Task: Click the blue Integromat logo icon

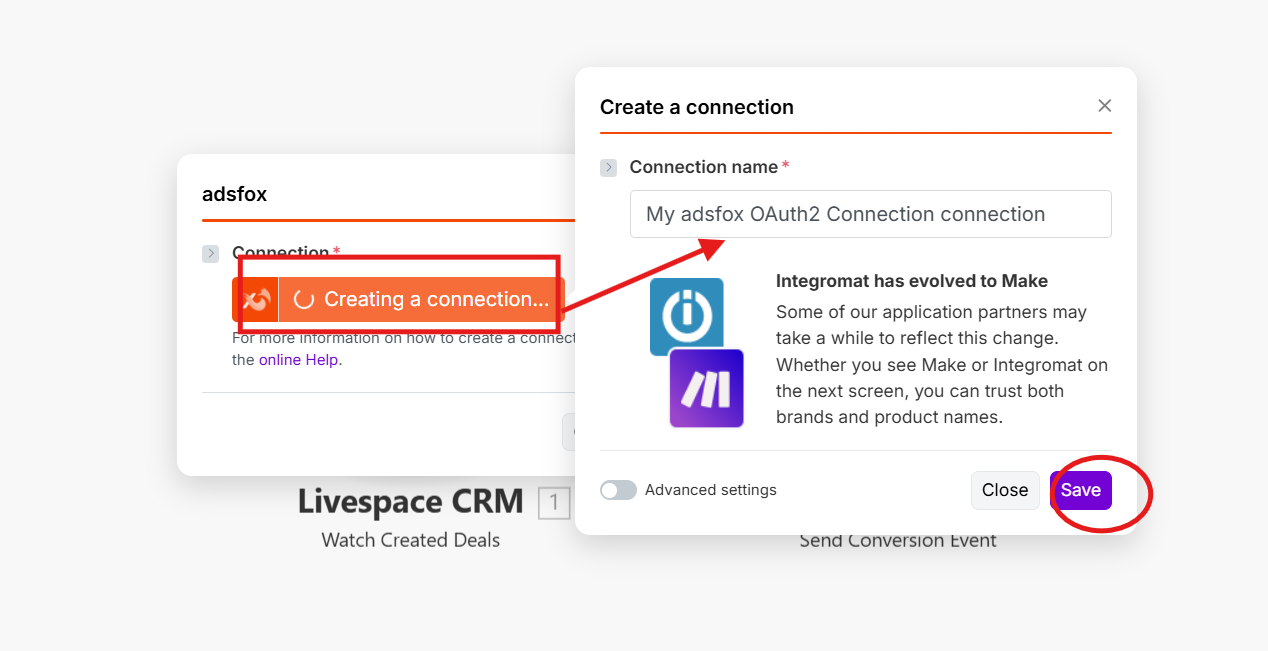Action: (x=686, y=314)
